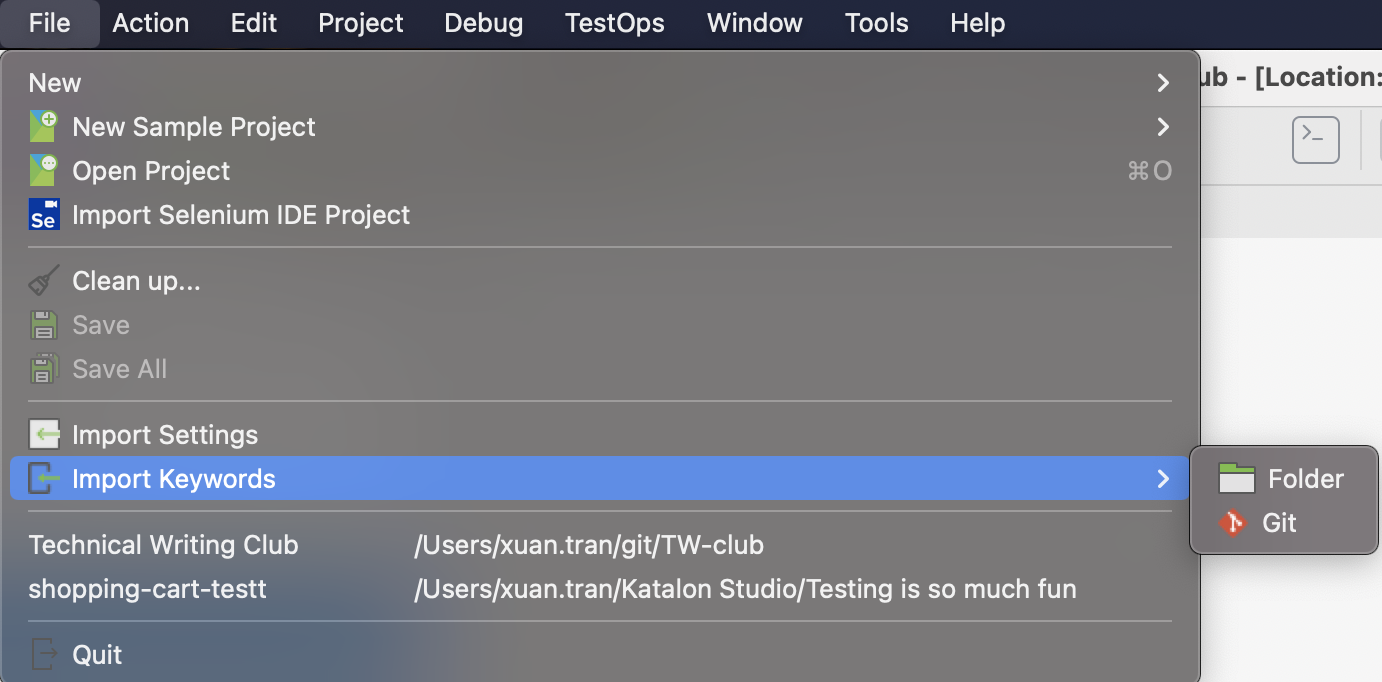Click the terminal icon in the toolbar

click(x=1315, y=140)
